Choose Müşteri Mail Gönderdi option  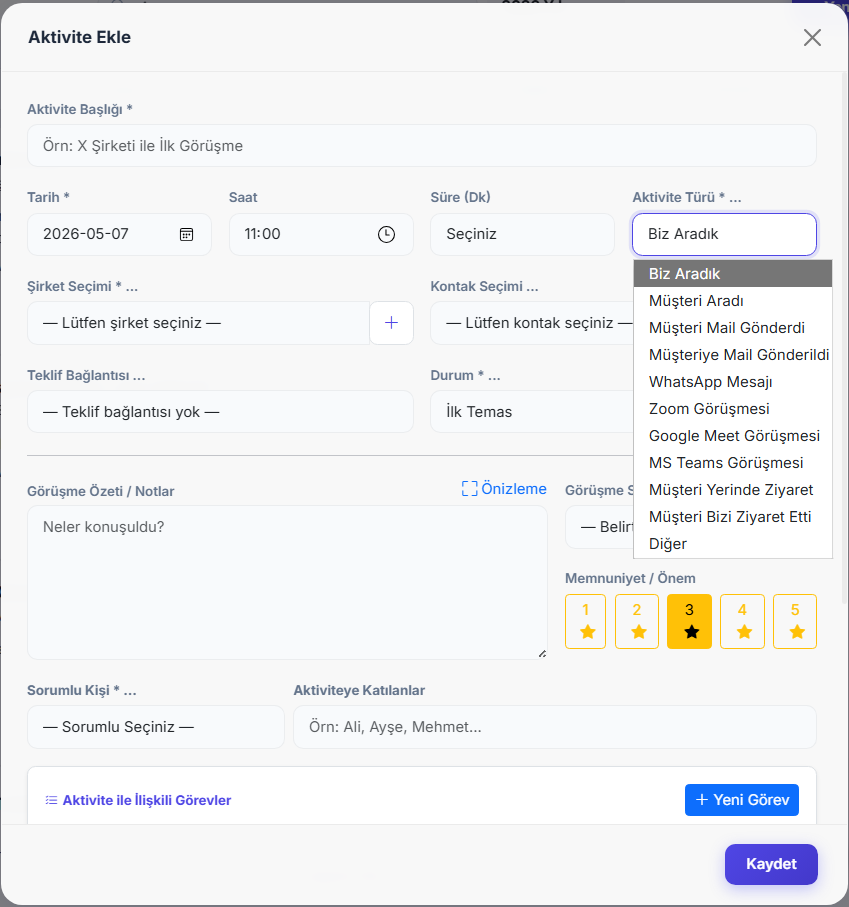pyautogui.click(x=733, y=328)
